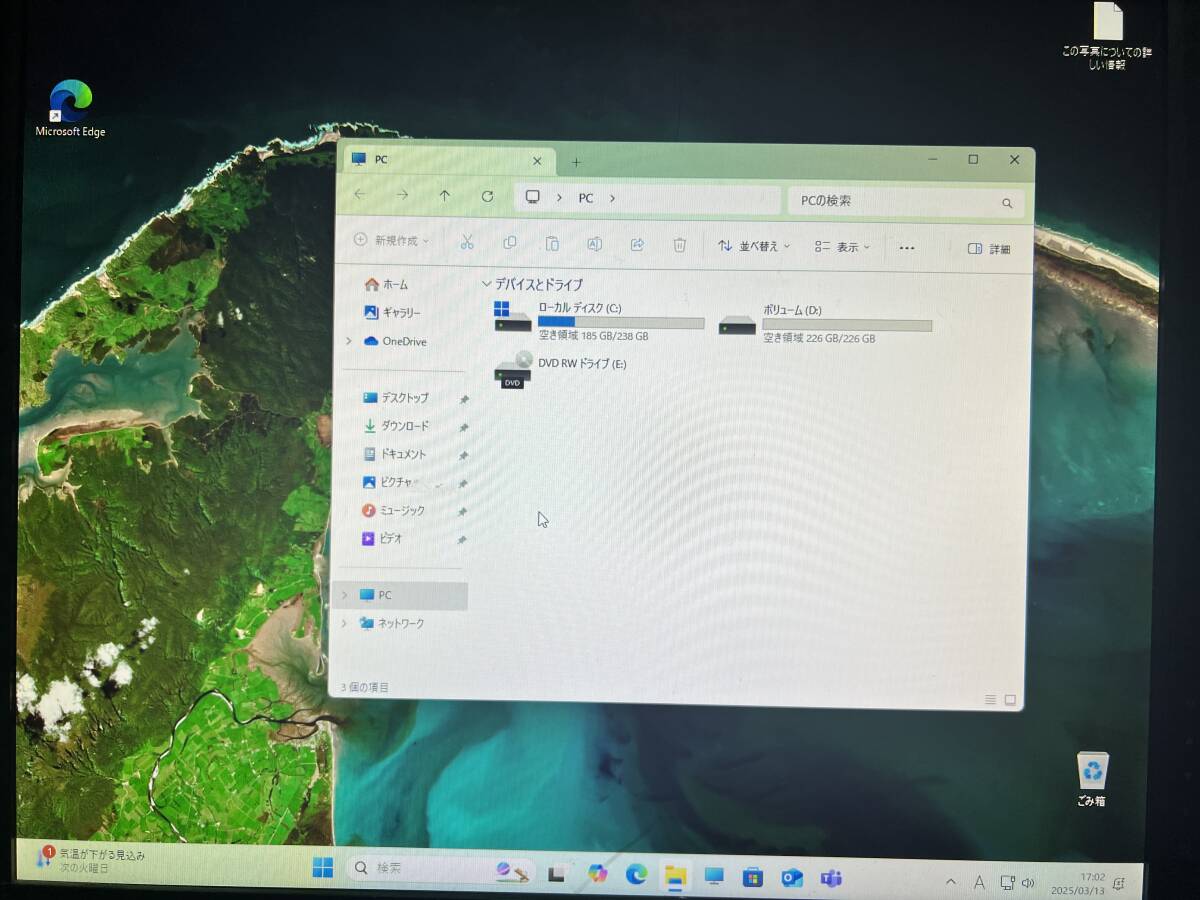Open the 並べ替え sort dropdown
This screenshot has width=1200, height=900.
[x=754, y=246]
